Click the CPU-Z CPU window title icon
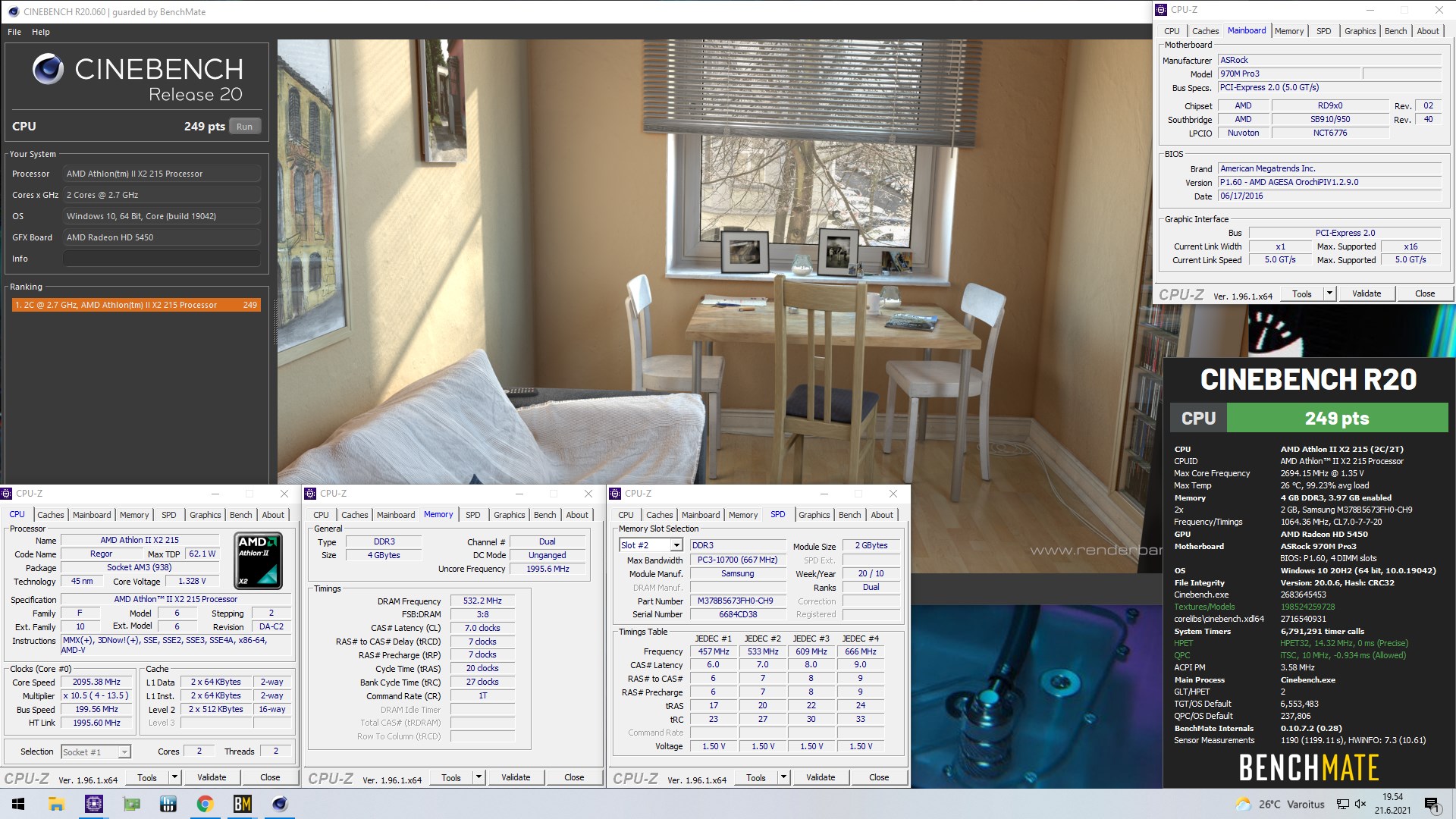The width and height of the screenshot is (1456, 819). 6,494
